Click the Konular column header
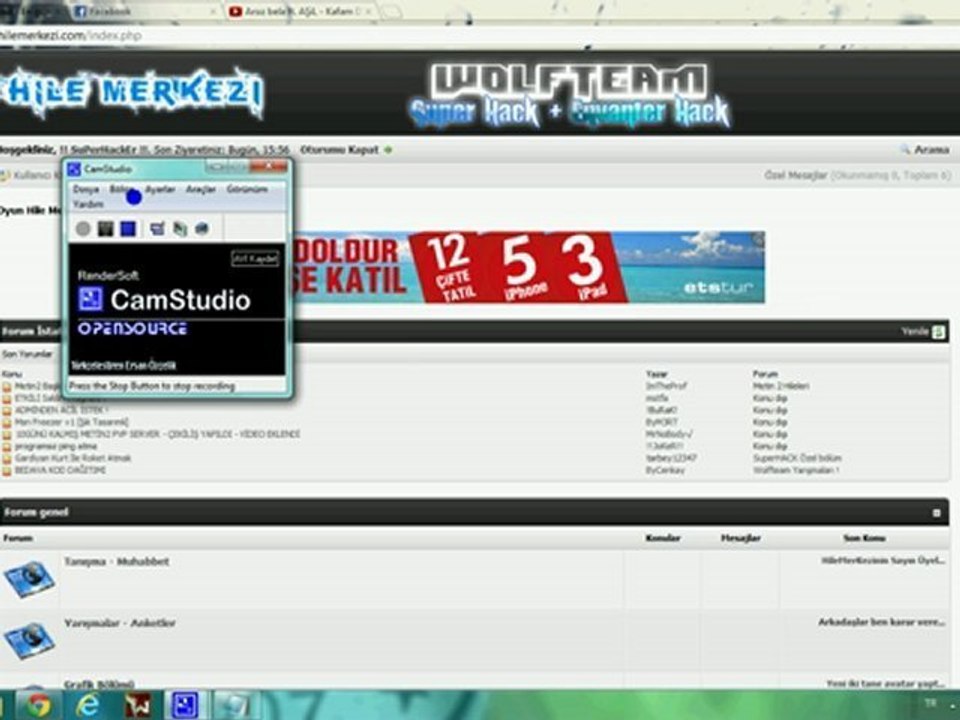Image resolution: width=960 pixels, height=720 pixels. [662, 538]
